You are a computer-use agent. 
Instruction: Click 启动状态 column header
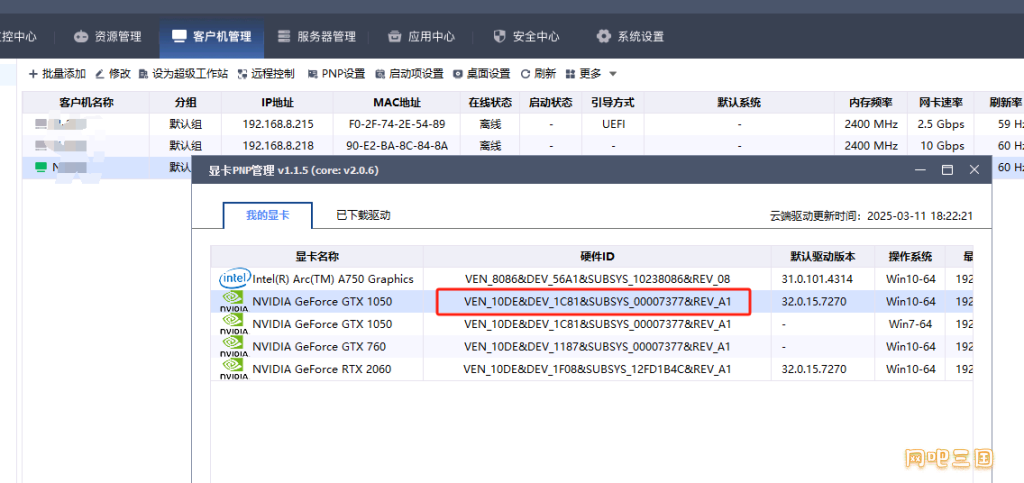pyautogui.click(x=551, y=103)
